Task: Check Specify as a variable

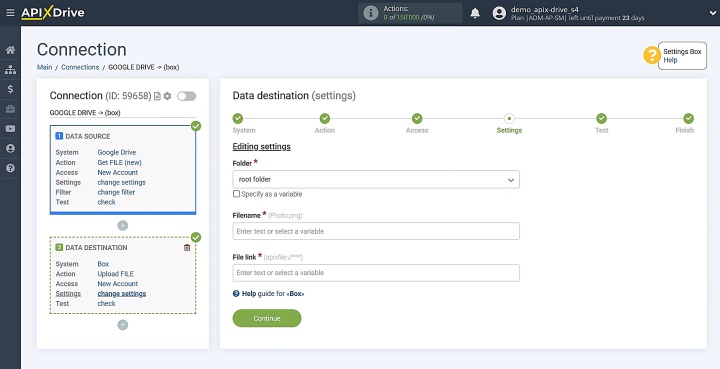Action: click(x=236, y=194)
